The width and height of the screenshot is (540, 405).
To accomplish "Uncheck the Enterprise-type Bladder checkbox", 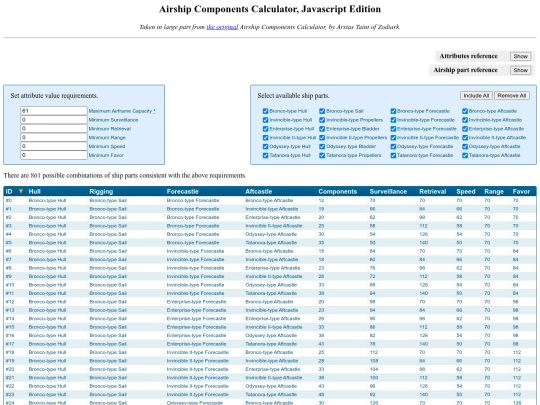I will click(322, 129).
